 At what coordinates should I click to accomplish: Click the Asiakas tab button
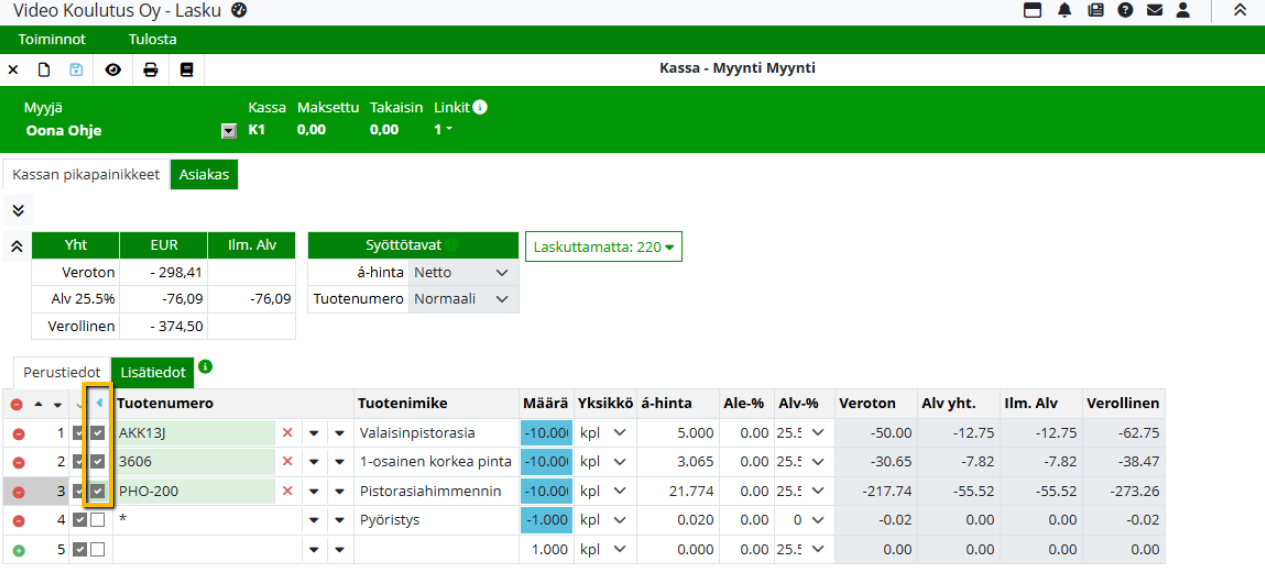[204, 174]
